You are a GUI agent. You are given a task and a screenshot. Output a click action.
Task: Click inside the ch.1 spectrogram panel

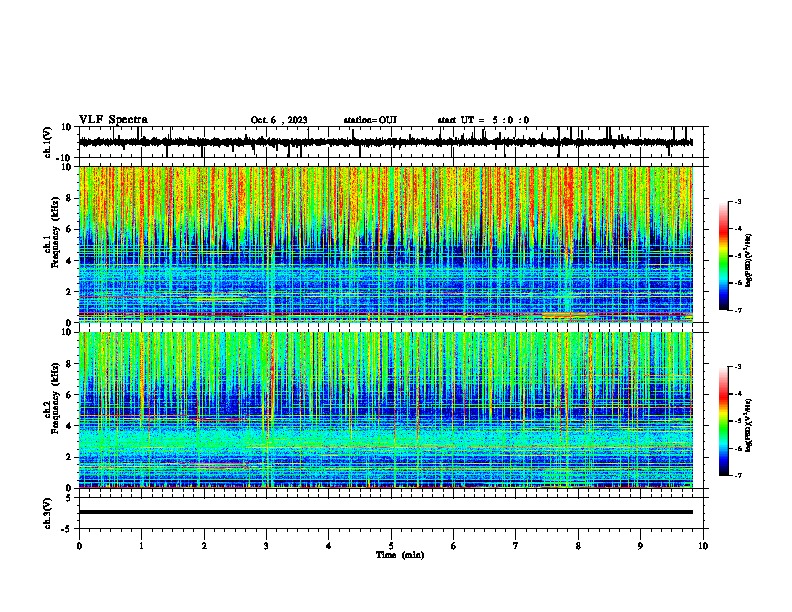click(x=386, y=244)
